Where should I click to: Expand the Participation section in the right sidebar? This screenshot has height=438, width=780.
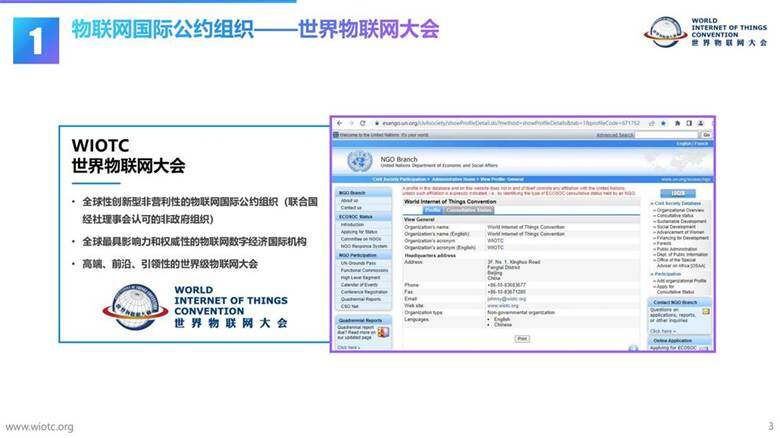(x=666, y=274)
